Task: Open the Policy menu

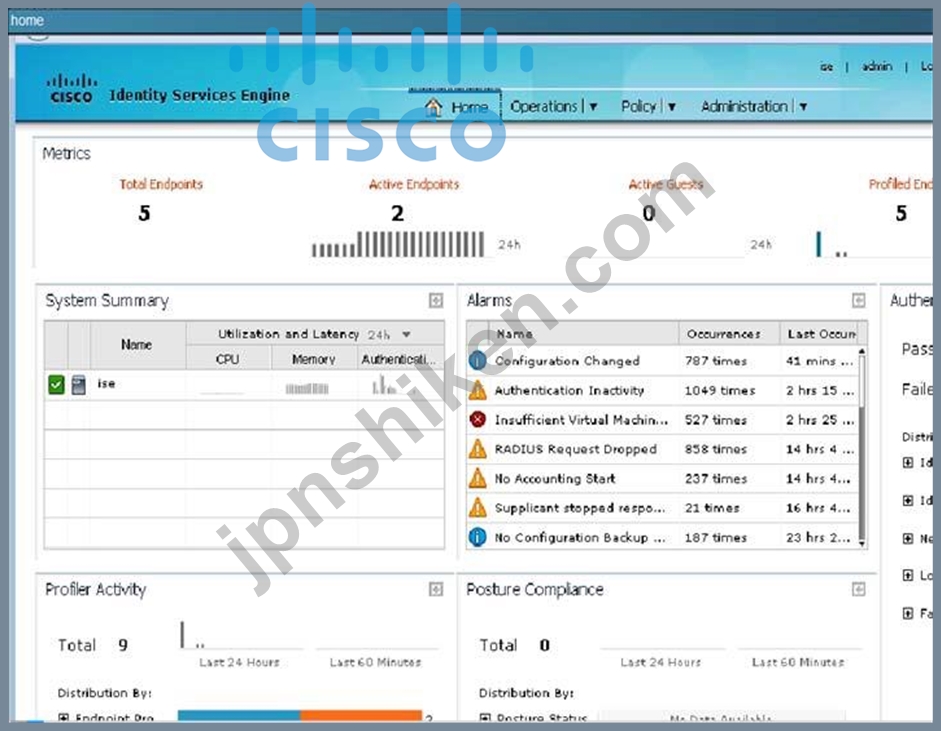Action: click(x=649, y=107)
